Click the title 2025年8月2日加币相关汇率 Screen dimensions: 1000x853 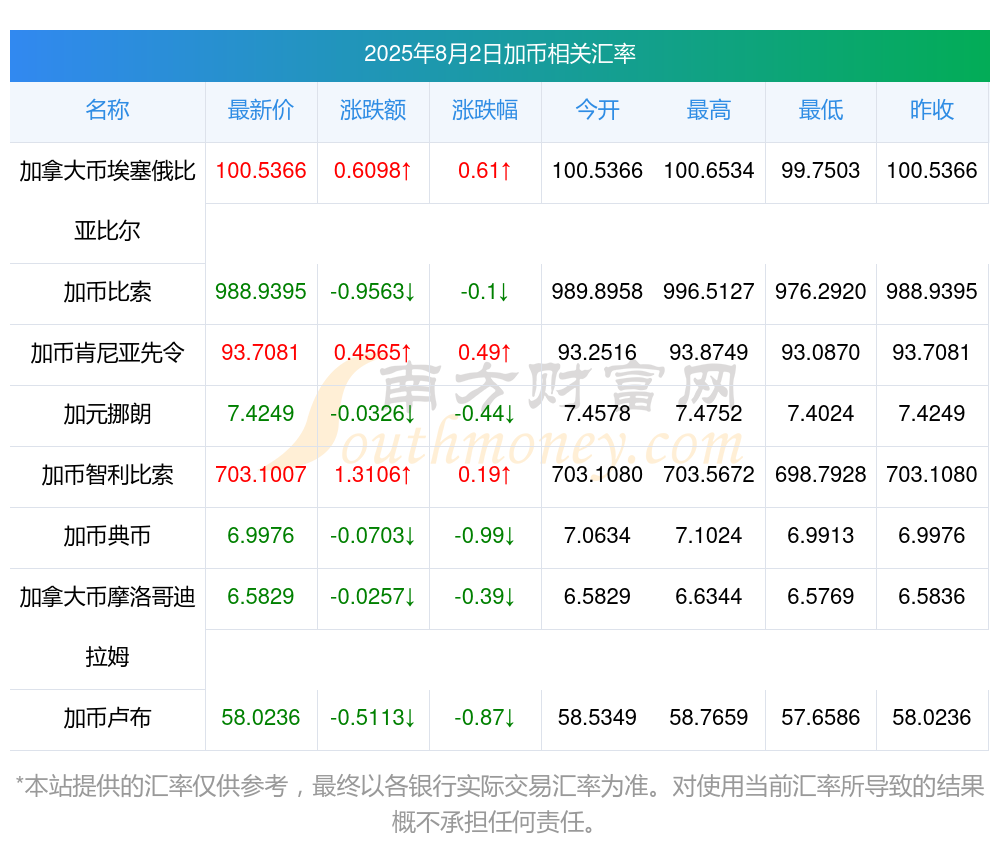click(499, 54)
